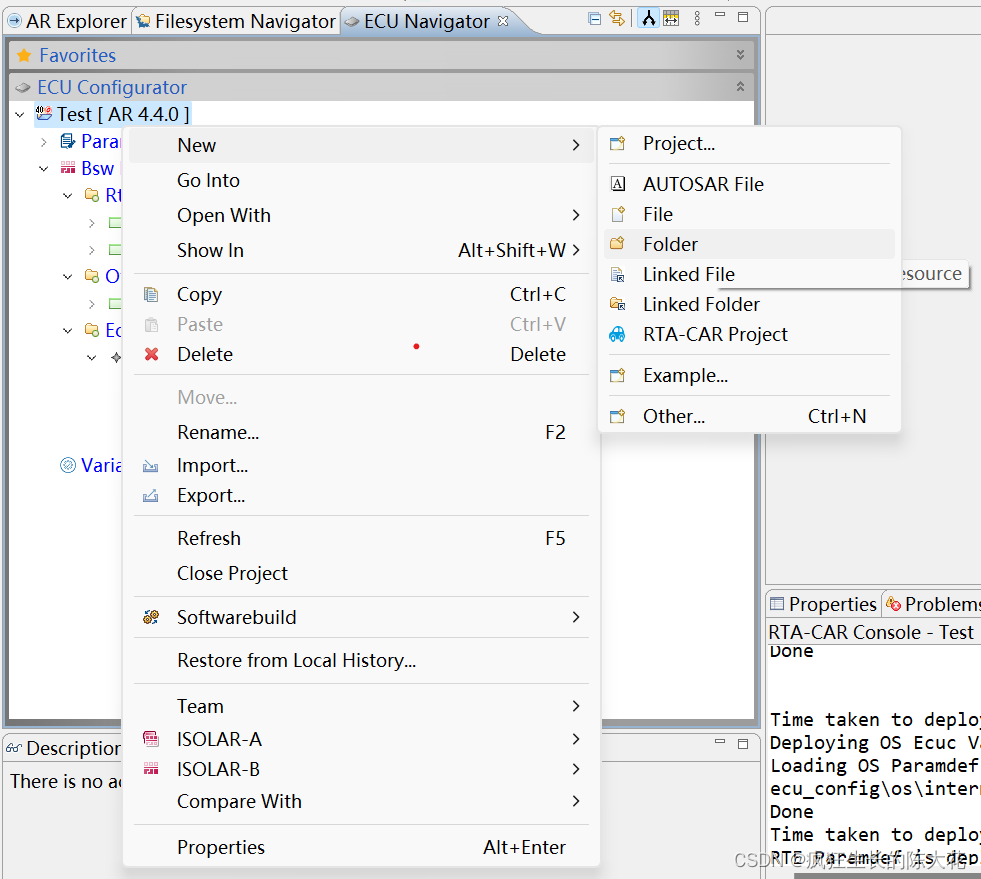Collapse the Test [ AR 4.4.0 ] node
This screenshot has width=981, height=879.
point(19,114)
